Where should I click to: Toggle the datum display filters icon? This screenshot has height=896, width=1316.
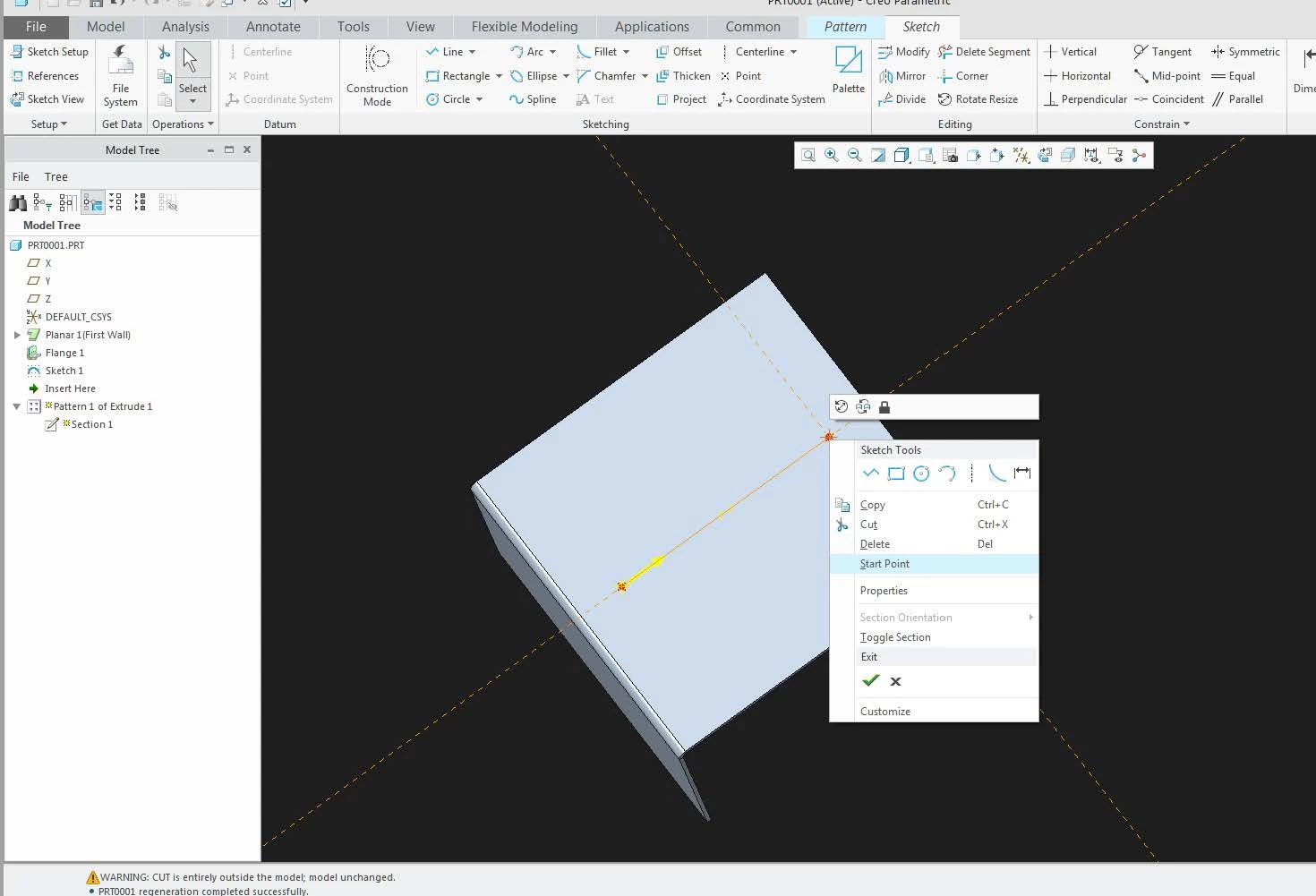click(1021, 156)
